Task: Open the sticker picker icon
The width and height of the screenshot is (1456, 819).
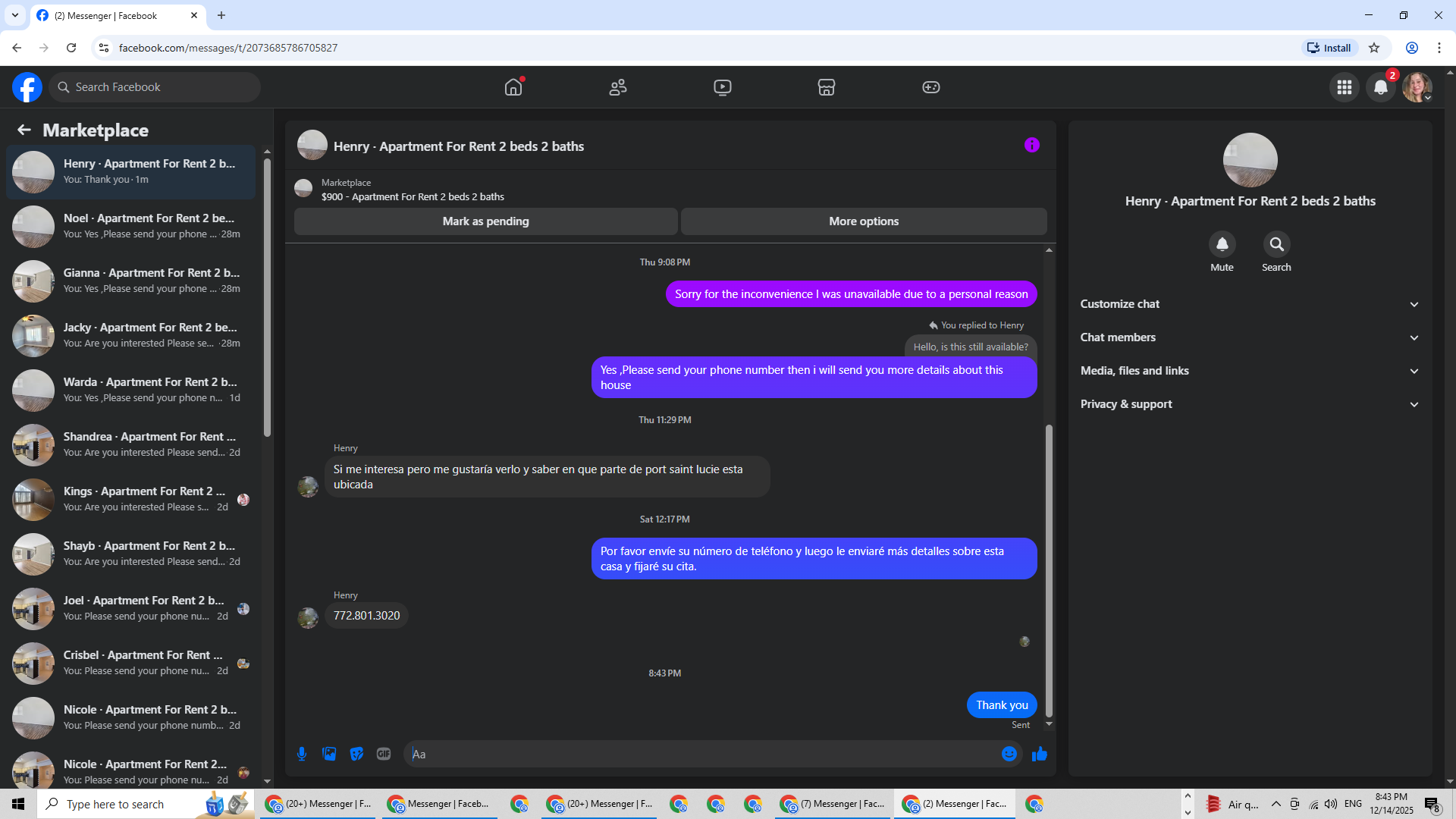Action: tap(356, 754)
